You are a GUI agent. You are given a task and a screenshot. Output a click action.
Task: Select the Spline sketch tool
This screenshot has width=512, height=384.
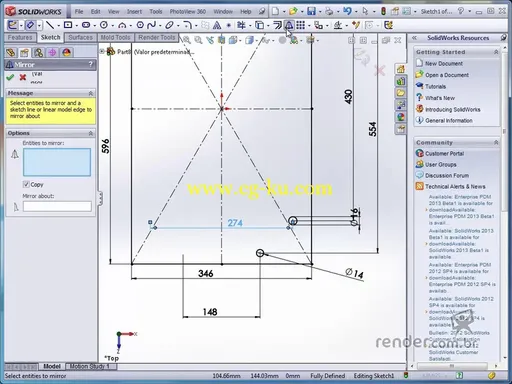[151, 25]
